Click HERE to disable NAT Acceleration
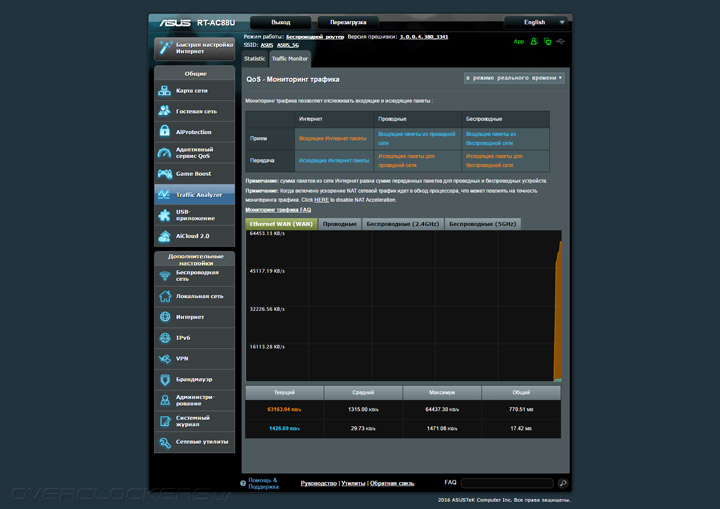720x509 pixels. tap(321, 200)
